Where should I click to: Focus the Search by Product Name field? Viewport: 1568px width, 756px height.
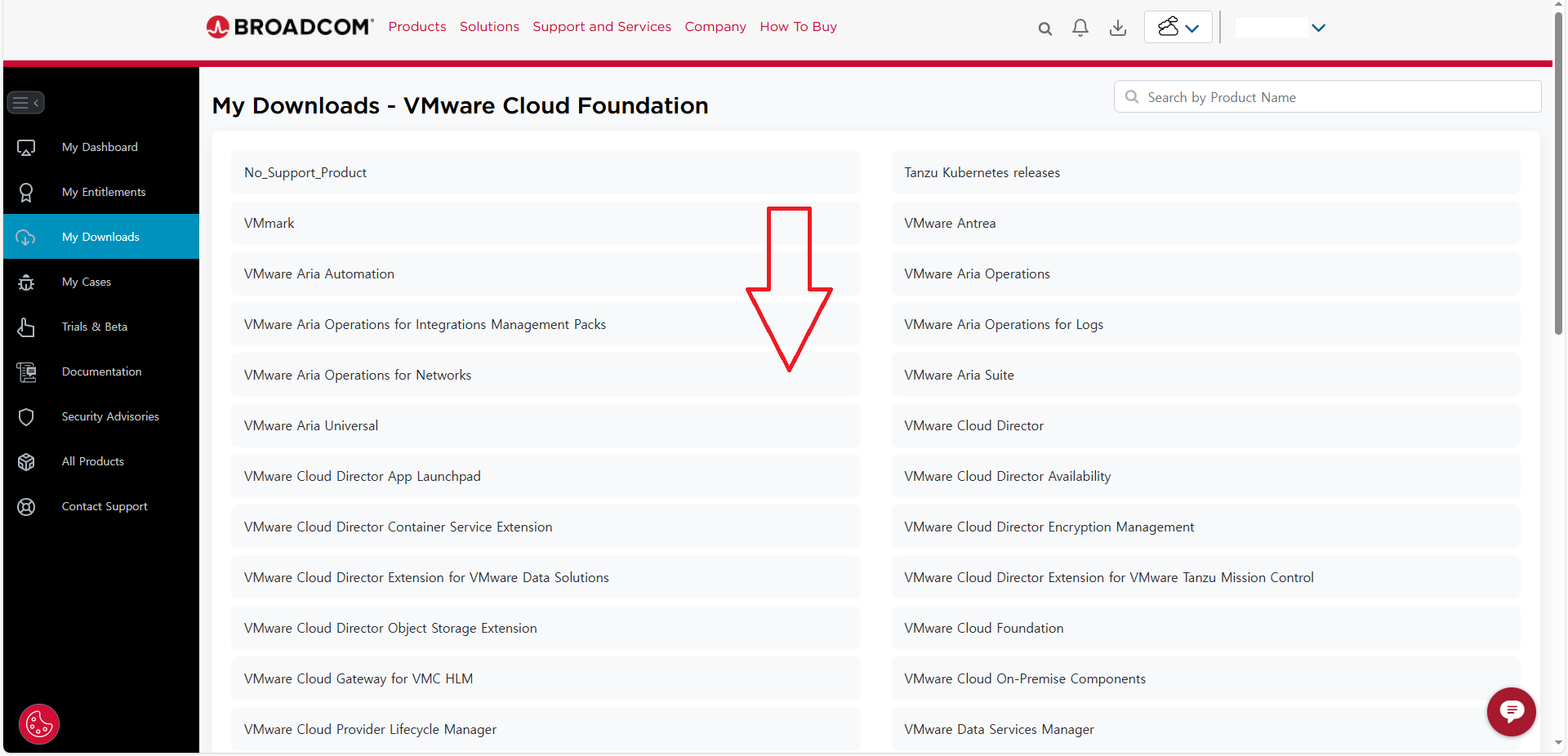1328,97
